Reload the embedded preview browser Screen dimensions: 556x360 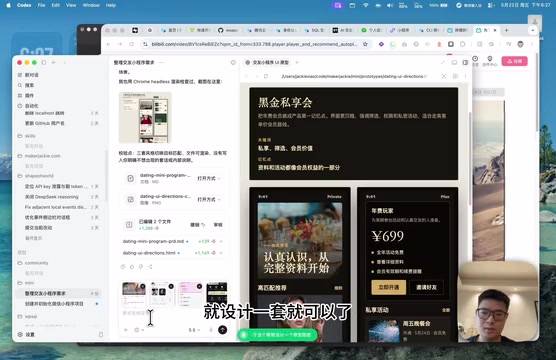[266, 76]
